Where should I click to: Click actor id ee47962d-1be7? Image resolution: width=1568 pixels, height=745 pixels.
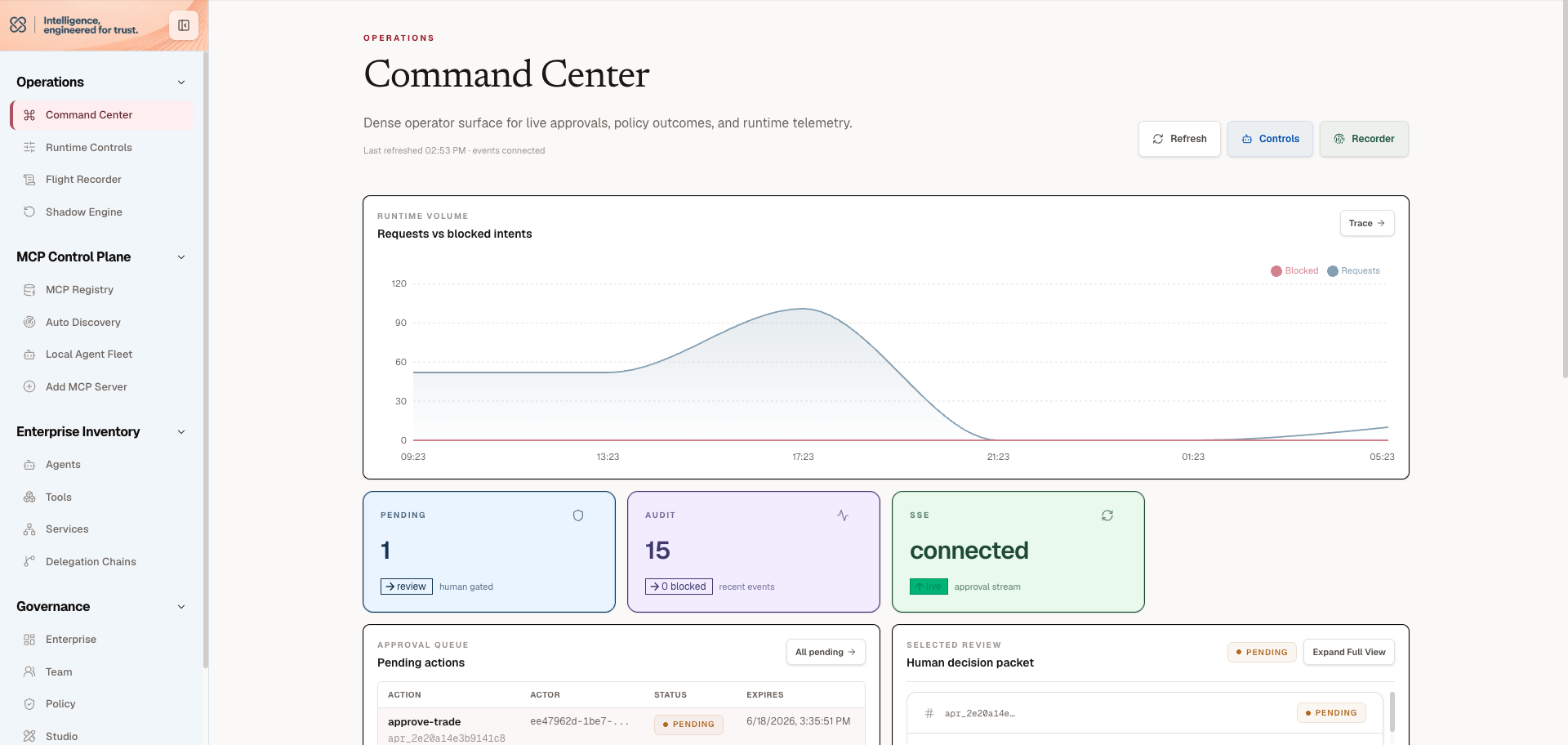pyautogui.click(x=580, y=721)
